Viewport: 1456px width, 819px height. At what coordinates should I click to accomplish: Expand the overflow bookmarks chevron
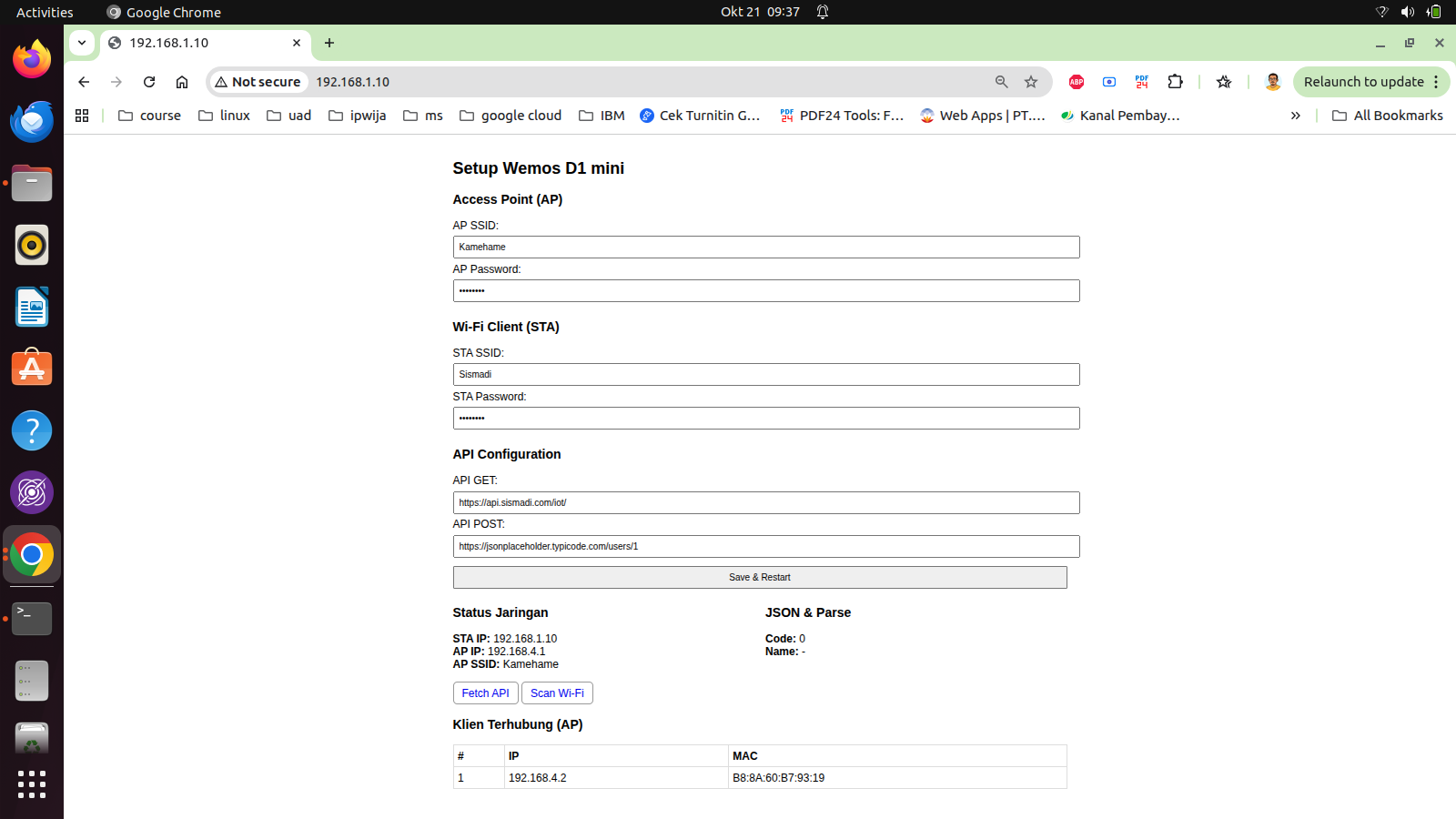point(1296,116)
